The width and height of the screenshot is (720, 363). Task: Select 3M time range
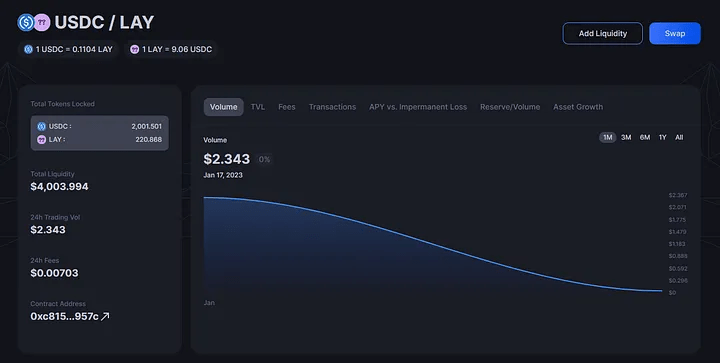[626, 137]
